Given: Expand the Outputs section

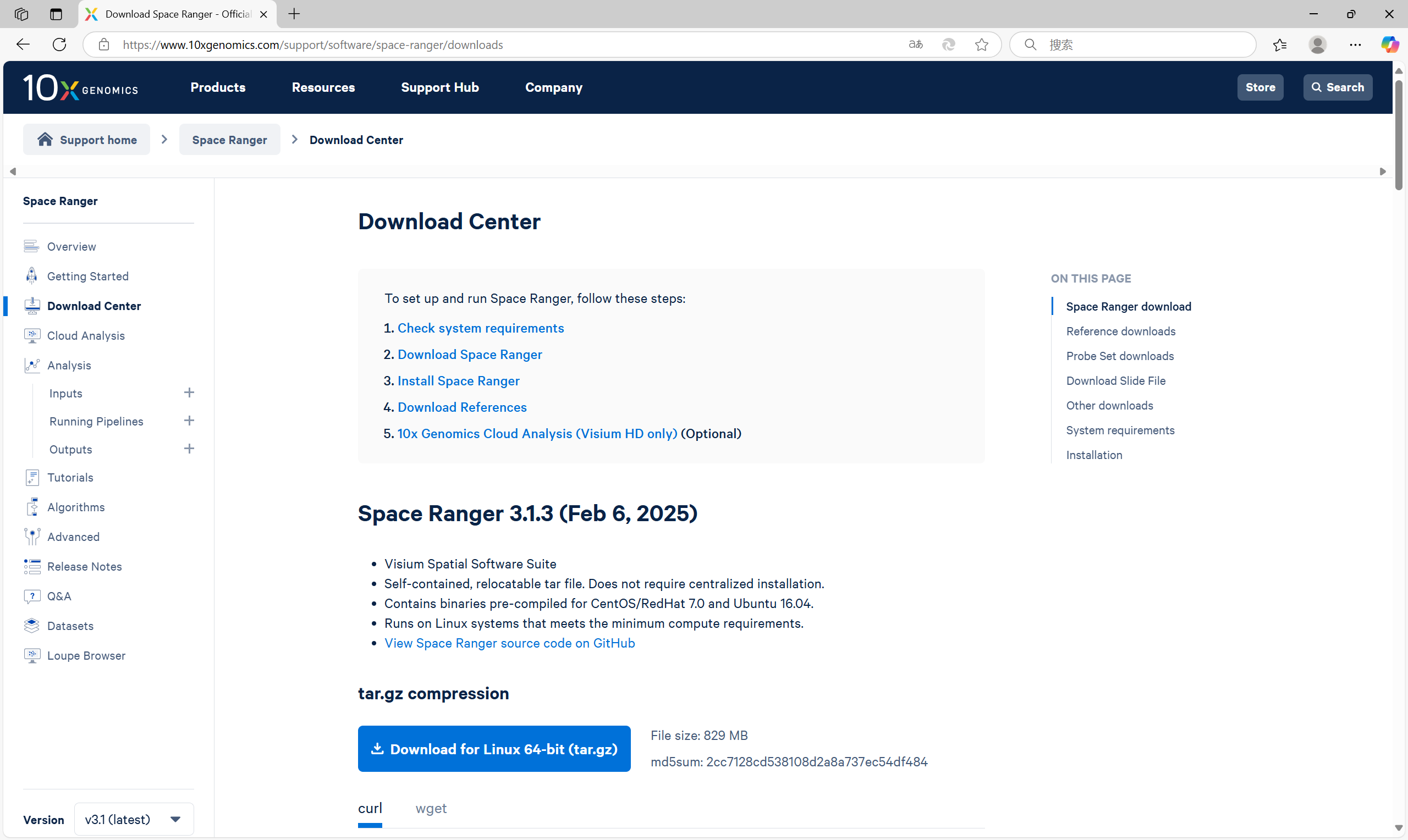Looking at the screenshot, I should coord(189,449).
